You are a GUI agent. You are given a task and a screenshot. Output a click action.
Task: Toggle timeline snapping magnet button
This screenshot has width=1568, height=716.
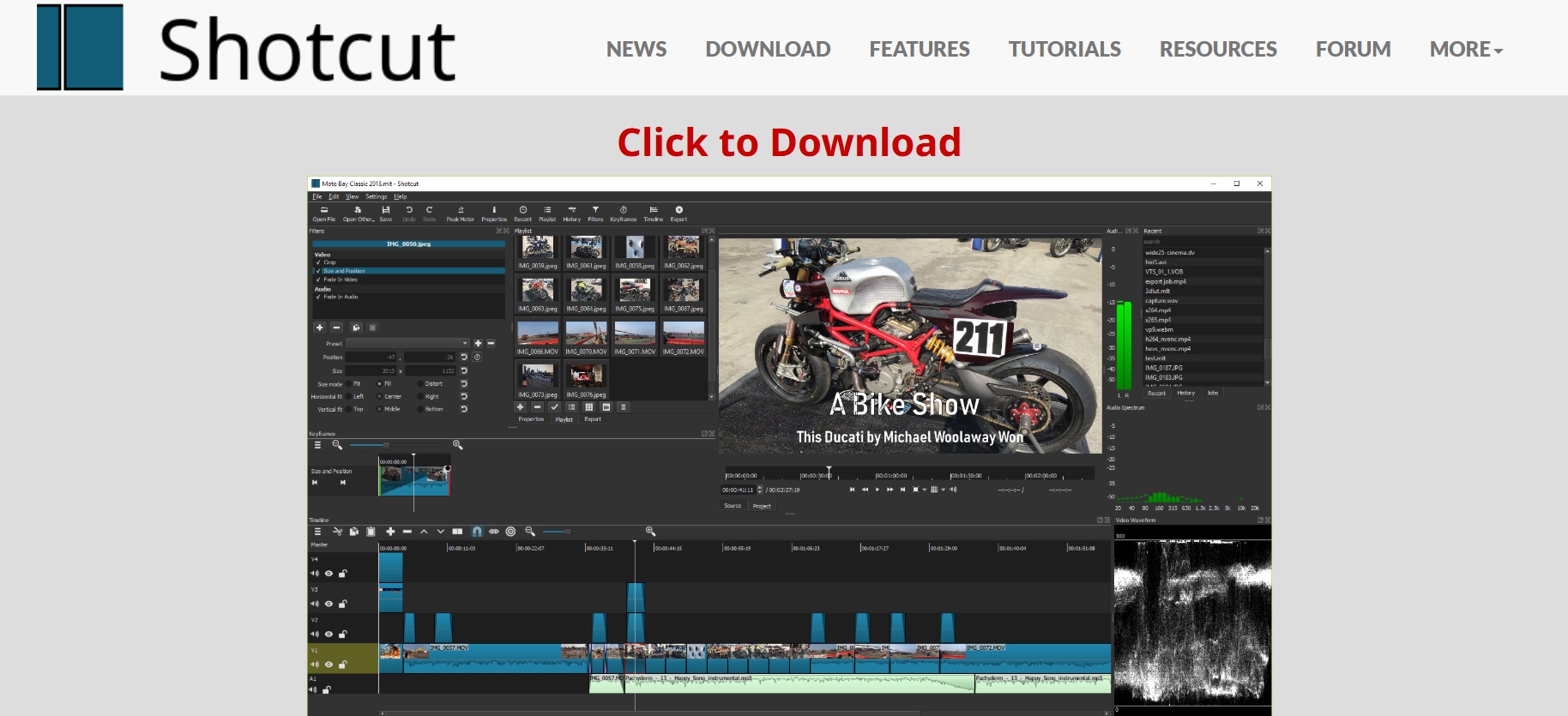[477, 532]
